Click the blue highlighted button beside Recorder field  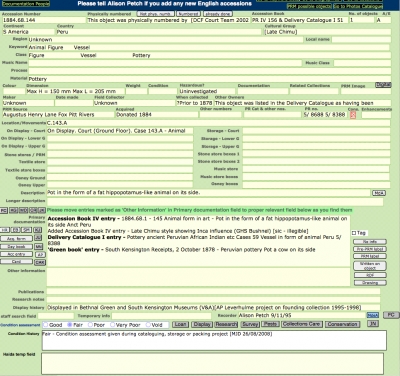(x=372, y=315)
